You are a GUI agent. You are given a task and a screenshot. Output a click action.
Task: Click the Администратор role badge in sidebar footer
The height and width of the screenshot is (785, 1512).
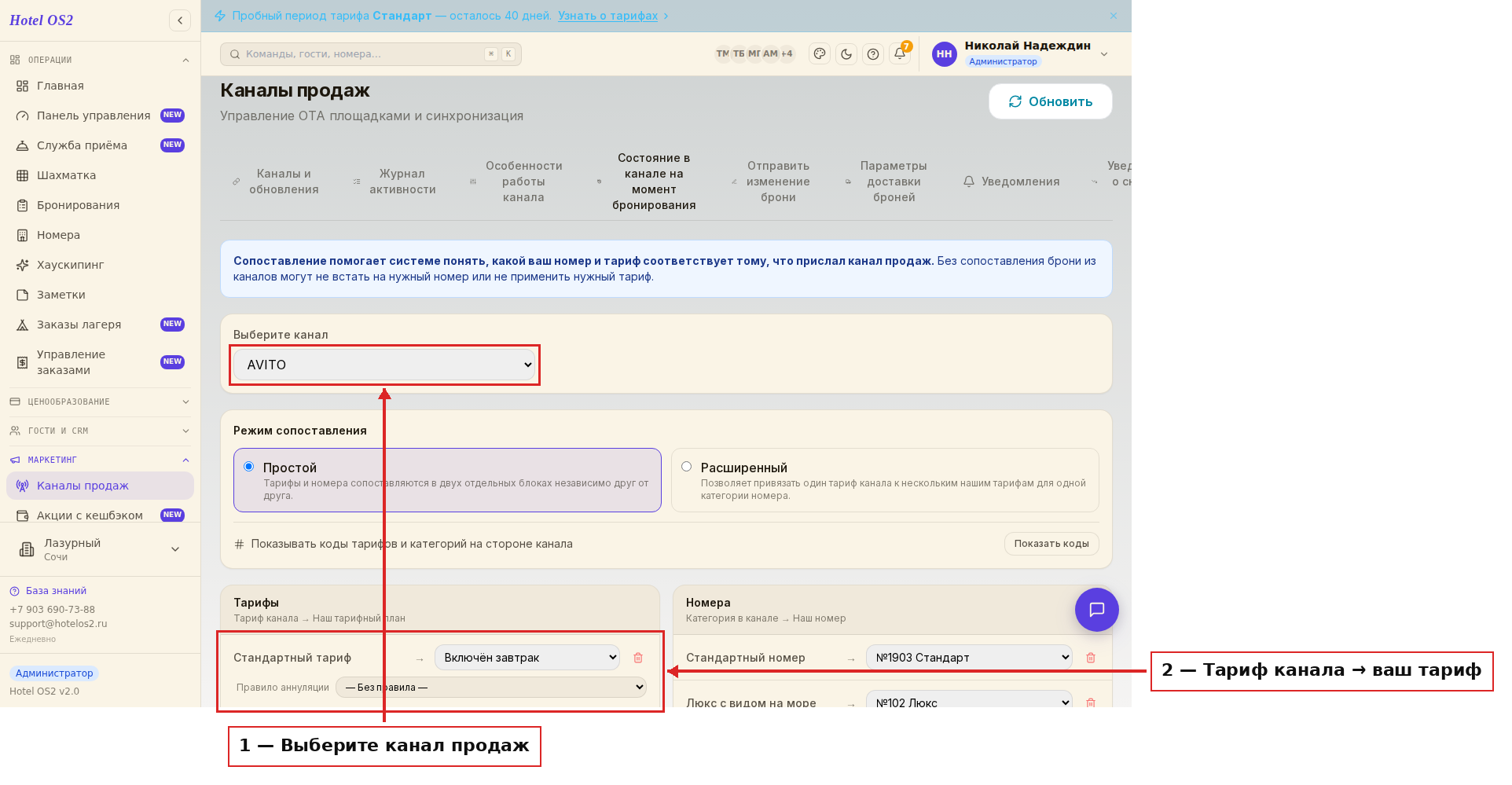coord(54,673)
